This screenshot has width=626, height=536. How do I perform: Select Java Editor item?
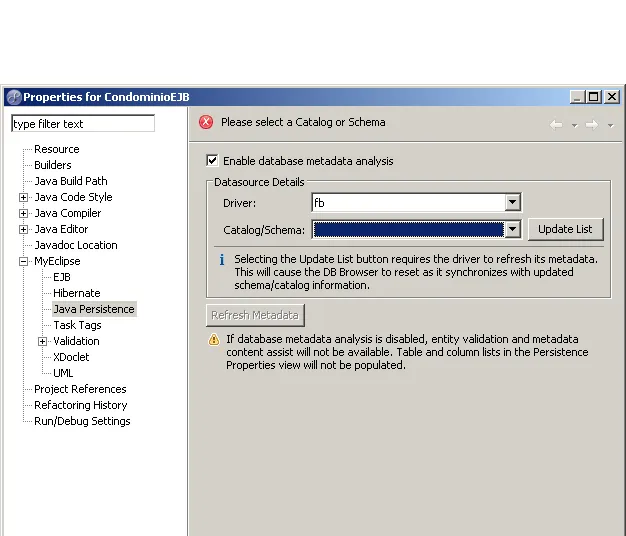(61, 229)
